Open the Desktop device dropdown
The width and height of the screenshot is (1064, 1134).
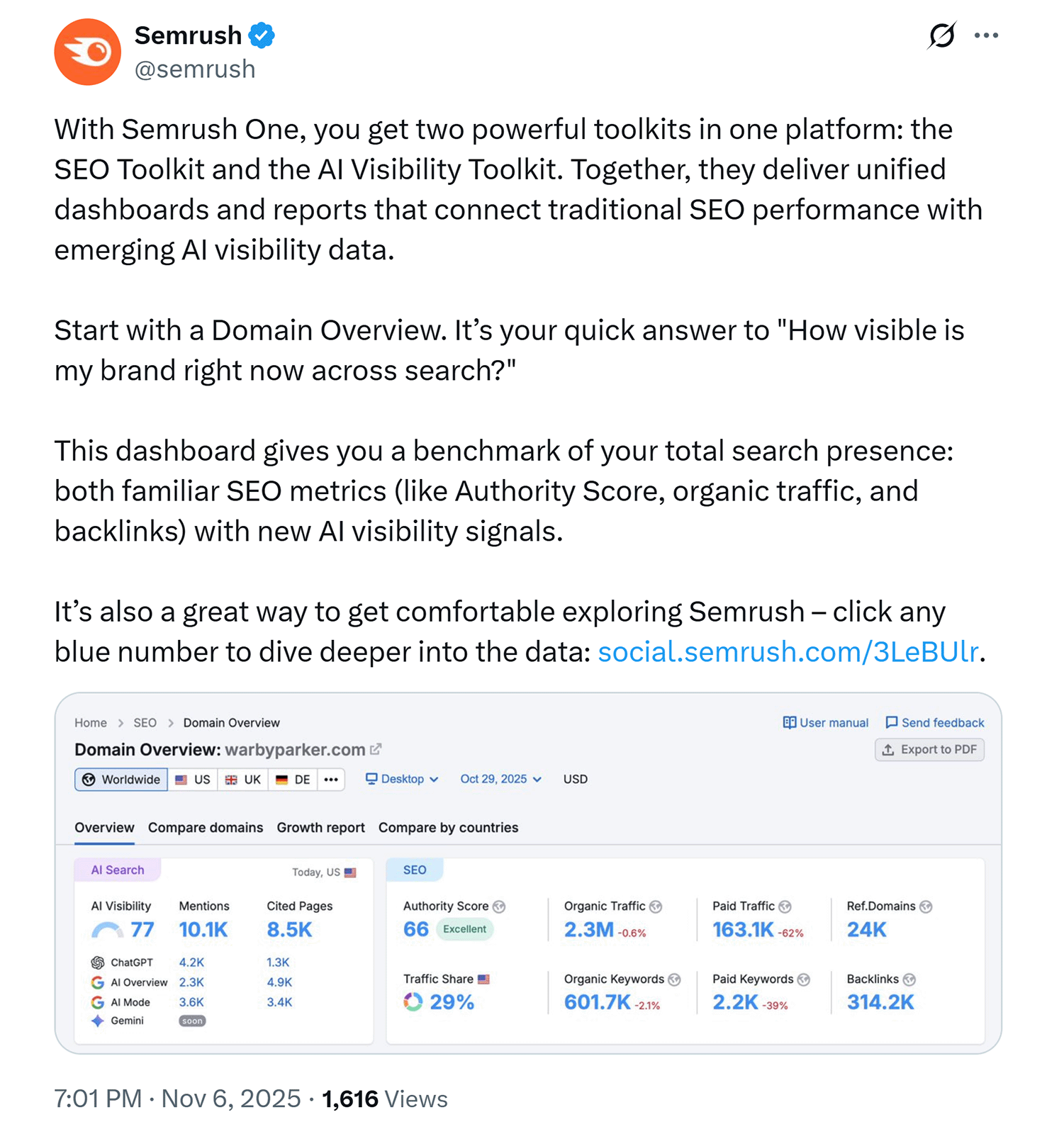click(x=401, y=779)
